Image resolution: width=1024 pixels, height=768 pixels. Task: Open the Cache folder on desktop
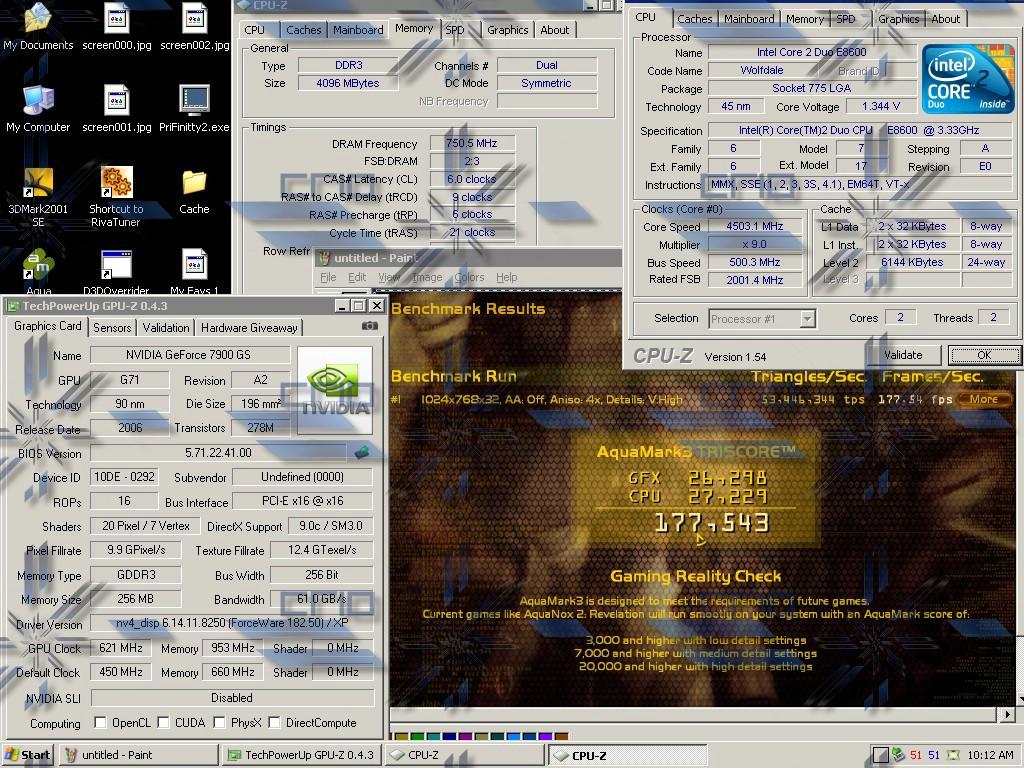pyautogui.click(x=195, y=192)
